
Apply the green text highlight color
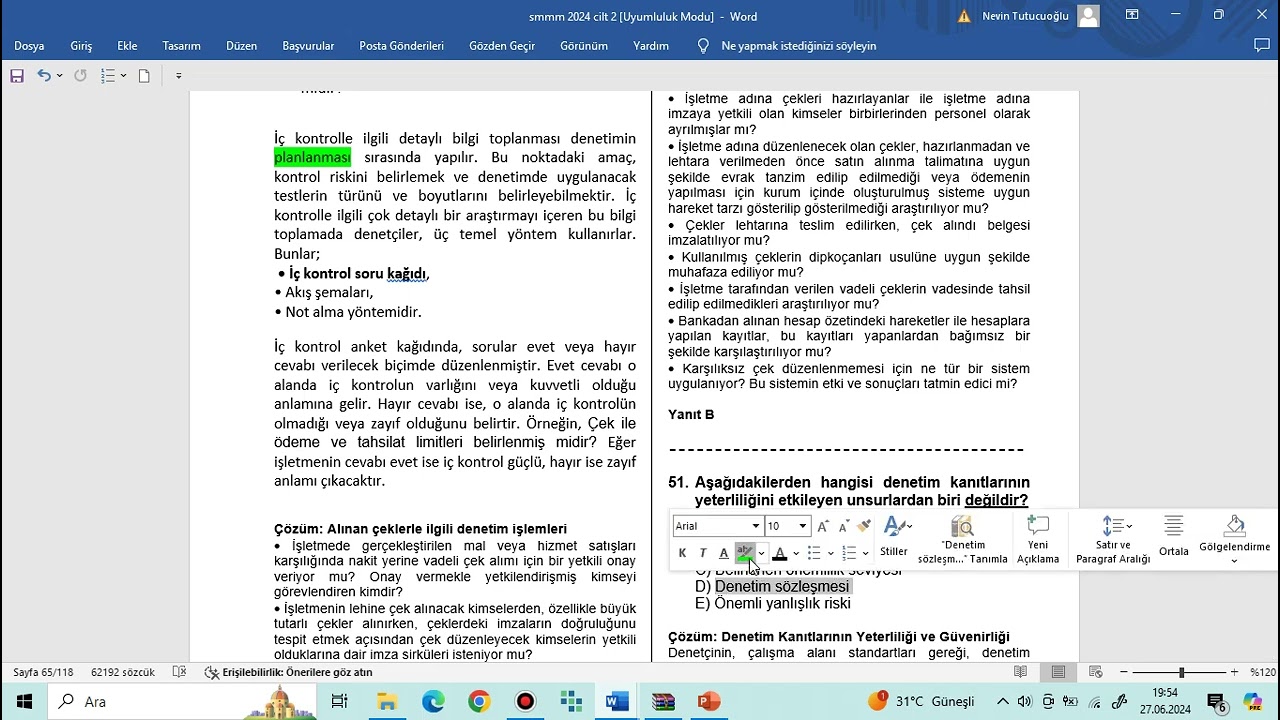745,553
